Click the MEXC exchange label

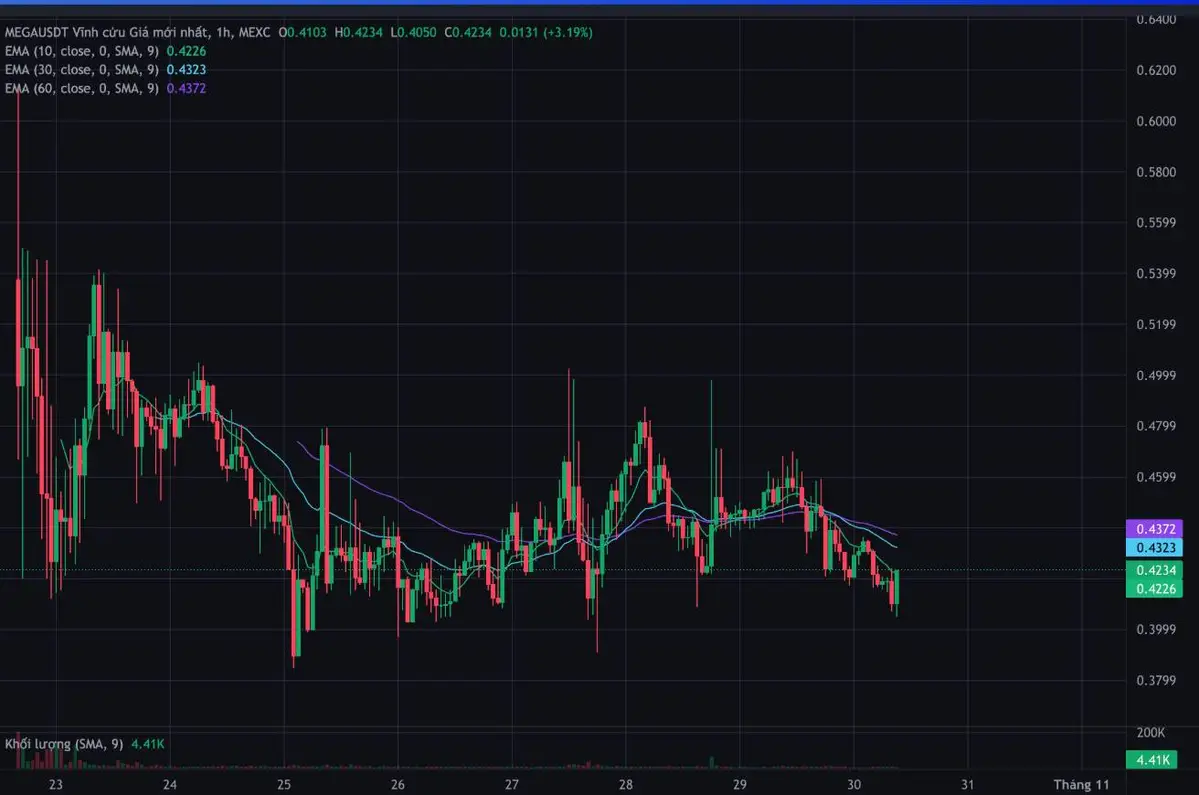[252, 32]
